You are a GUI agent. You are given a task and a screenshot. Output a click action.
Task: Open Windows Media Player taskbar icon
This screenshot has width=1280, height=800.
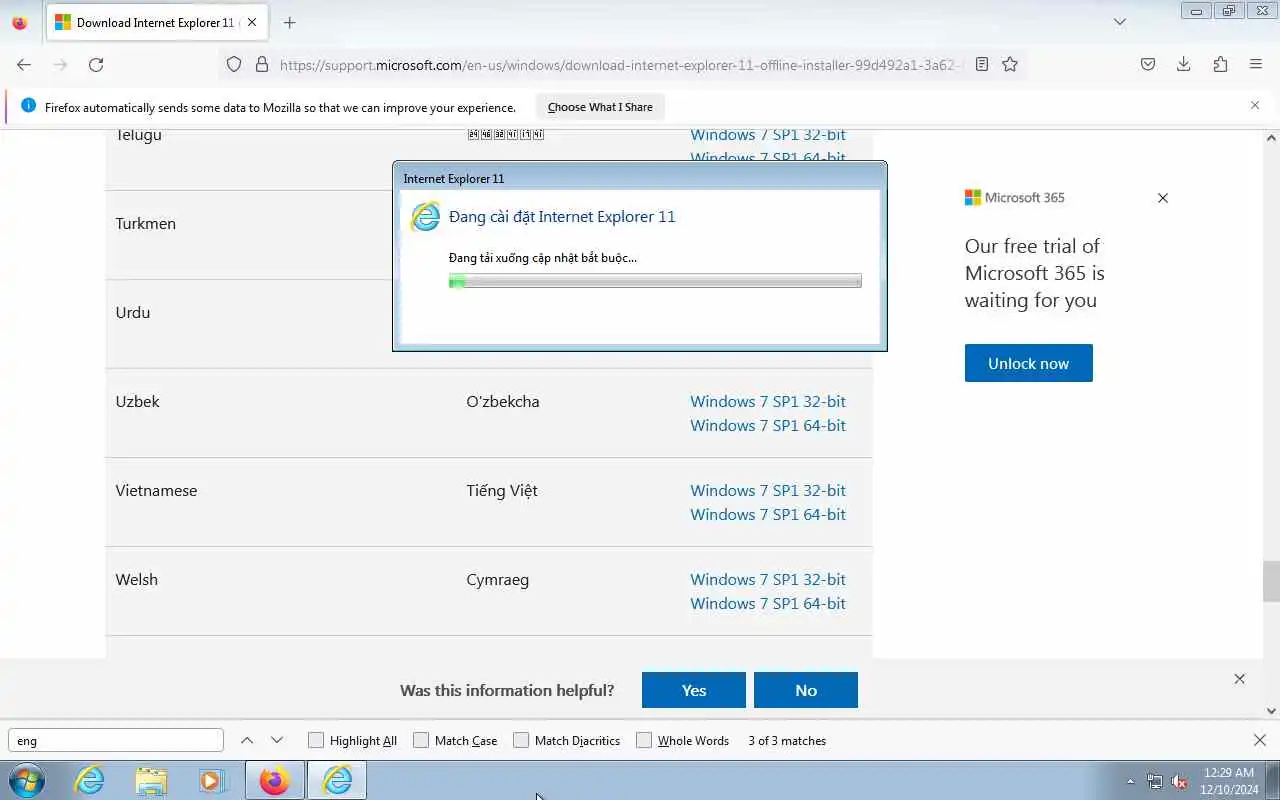(211, 780)
